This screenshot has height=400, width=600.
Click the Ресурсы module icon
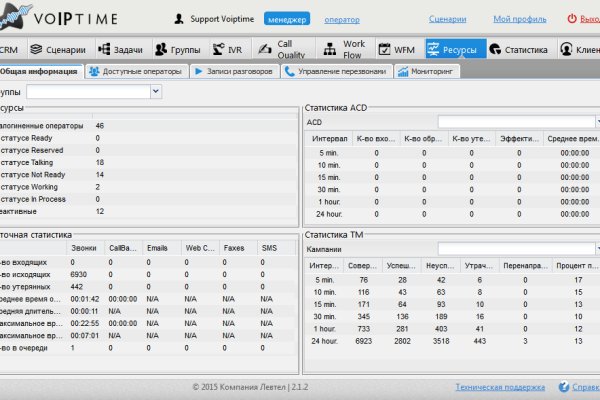[x=435, y=49]
